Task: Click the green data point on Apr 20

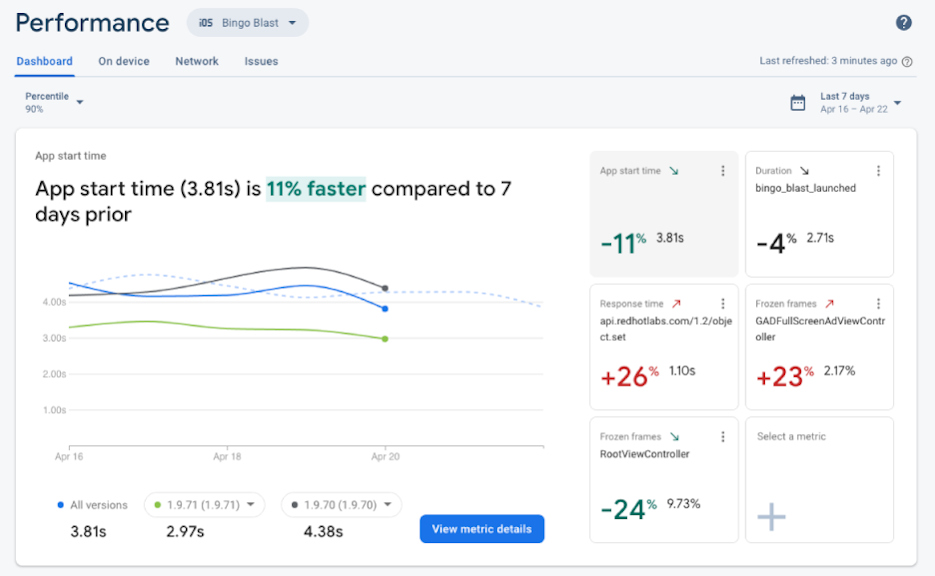Action: coord(385,339)
